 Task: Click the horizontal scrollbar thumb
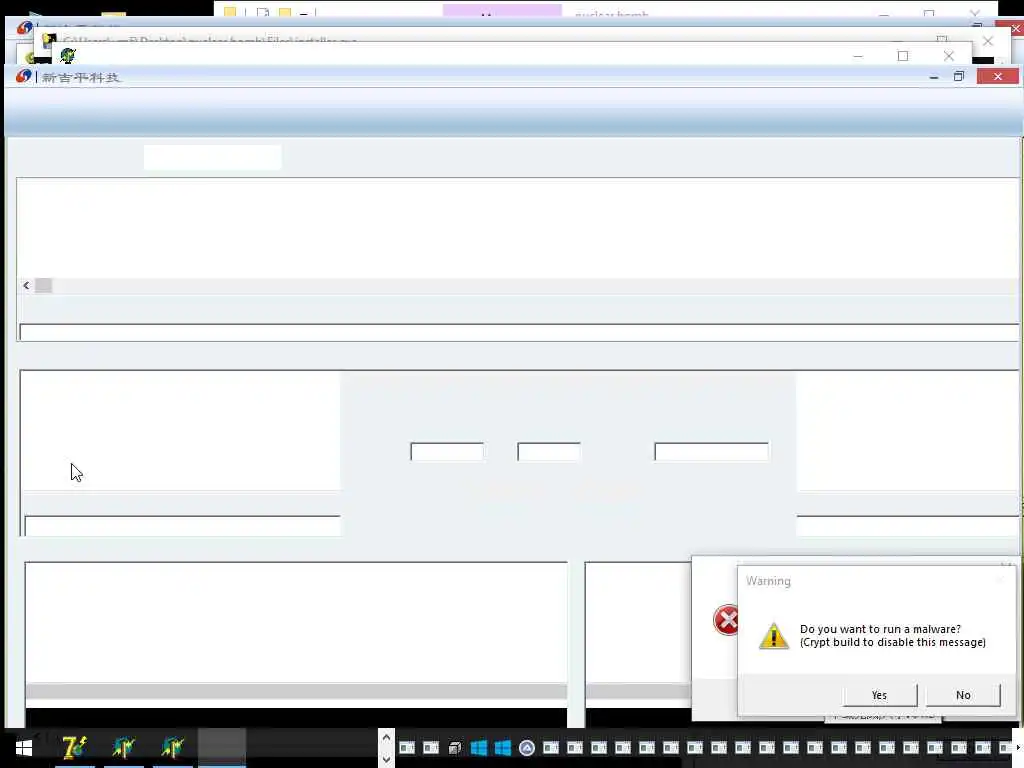[43, 285]
